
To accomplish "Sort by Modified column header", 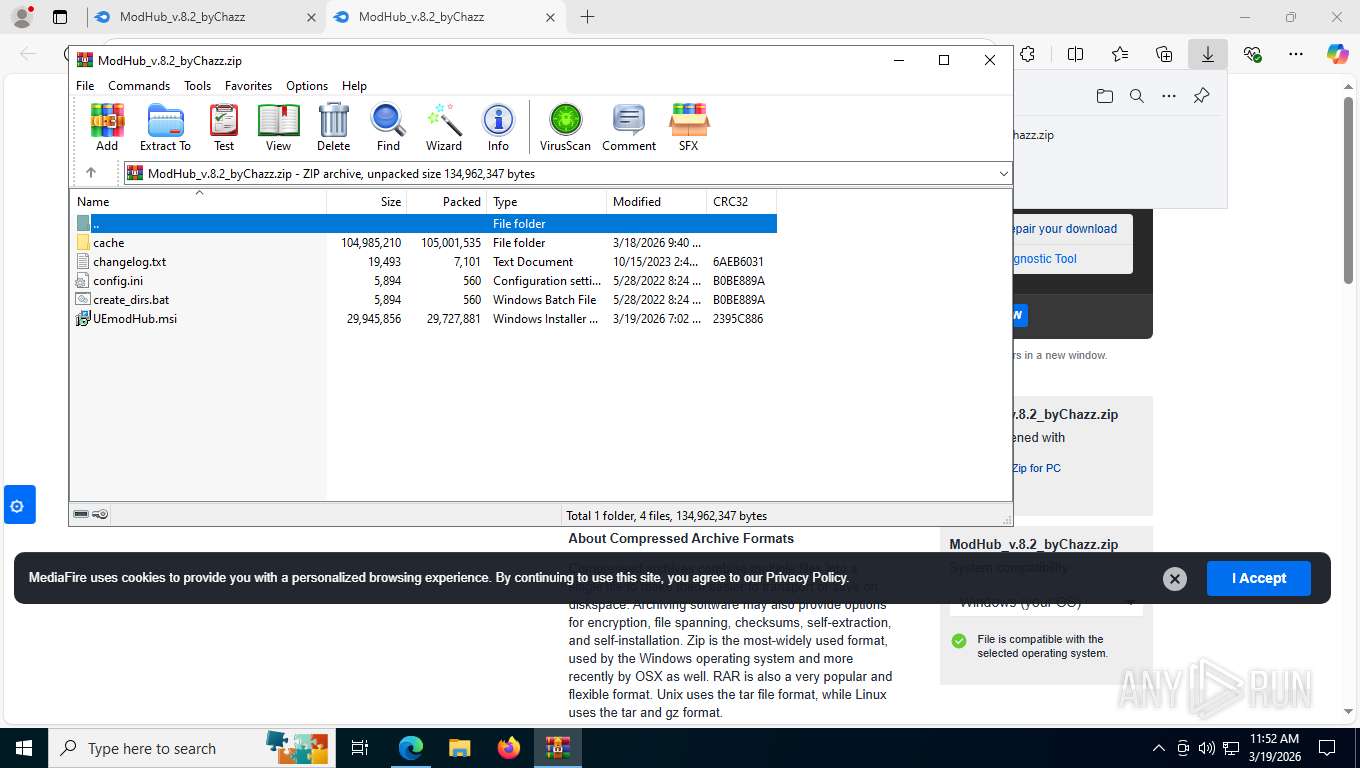I will [x=657, y=202].
